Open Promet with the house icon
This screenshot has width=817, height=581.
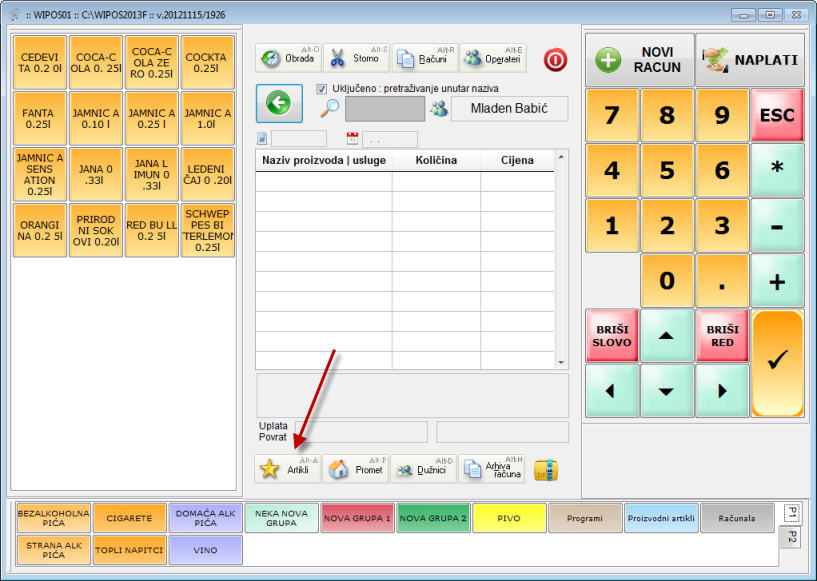(x=356, y=468)
